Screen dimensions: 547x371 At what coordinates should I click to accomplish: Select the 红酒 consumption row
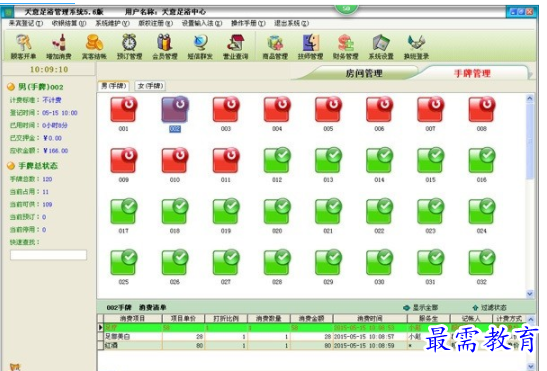coord(313,346)
